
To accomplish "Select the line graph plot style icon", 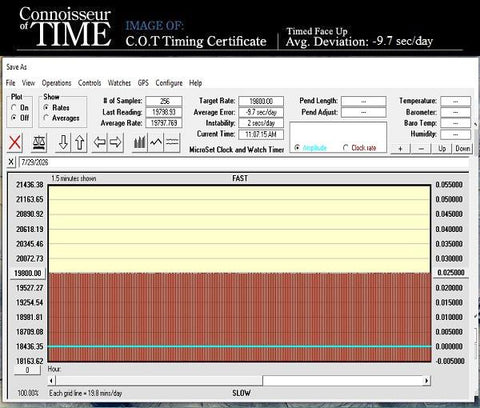I will (x=156, y=143).
